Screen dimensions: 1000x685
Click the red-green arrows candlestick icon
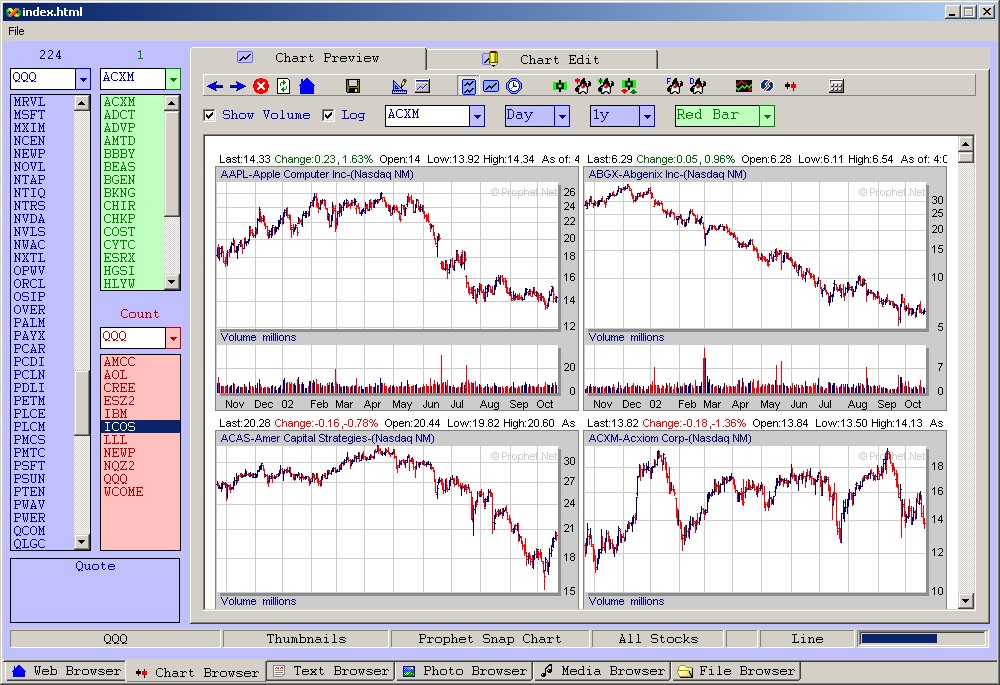point(629,86)
